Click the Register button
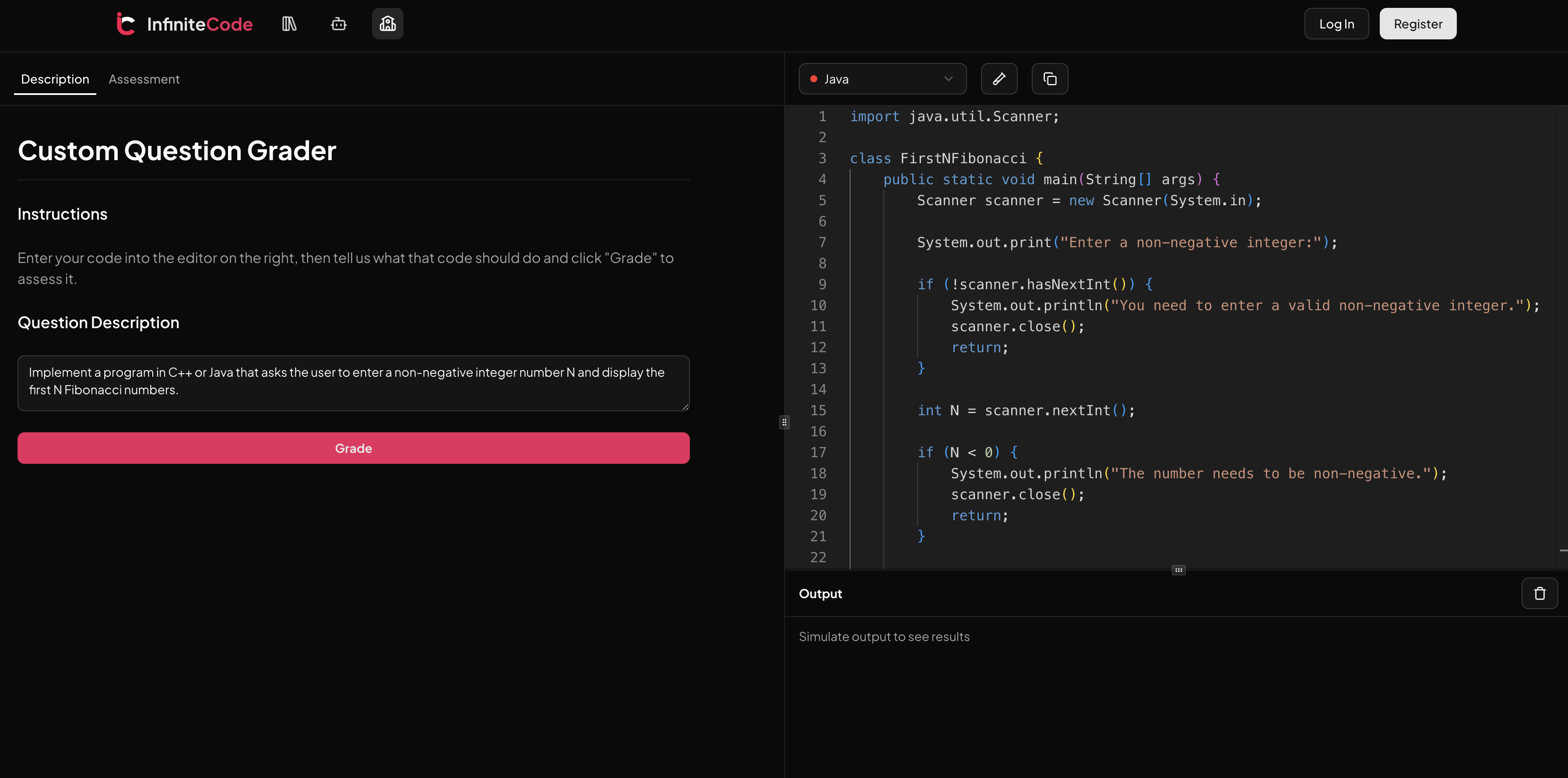Viewport: 1568px width, 778px height. click(1418, 24)
